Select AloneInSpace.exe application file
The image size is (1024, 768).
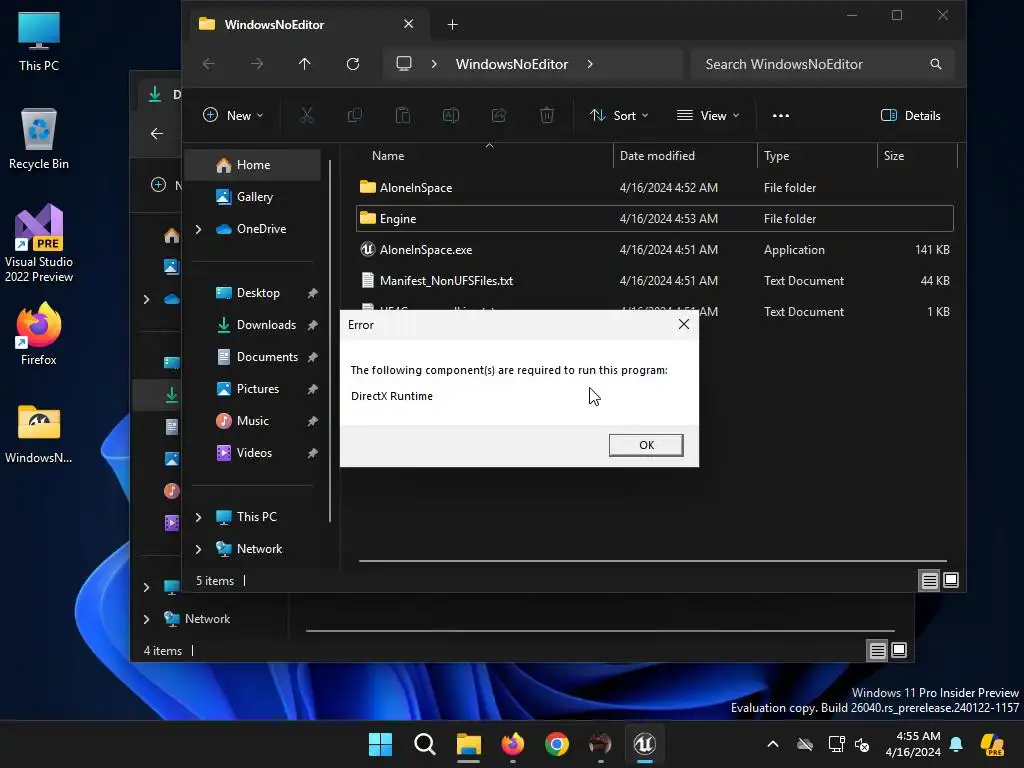pyautogui.click(x=655, y=249)
